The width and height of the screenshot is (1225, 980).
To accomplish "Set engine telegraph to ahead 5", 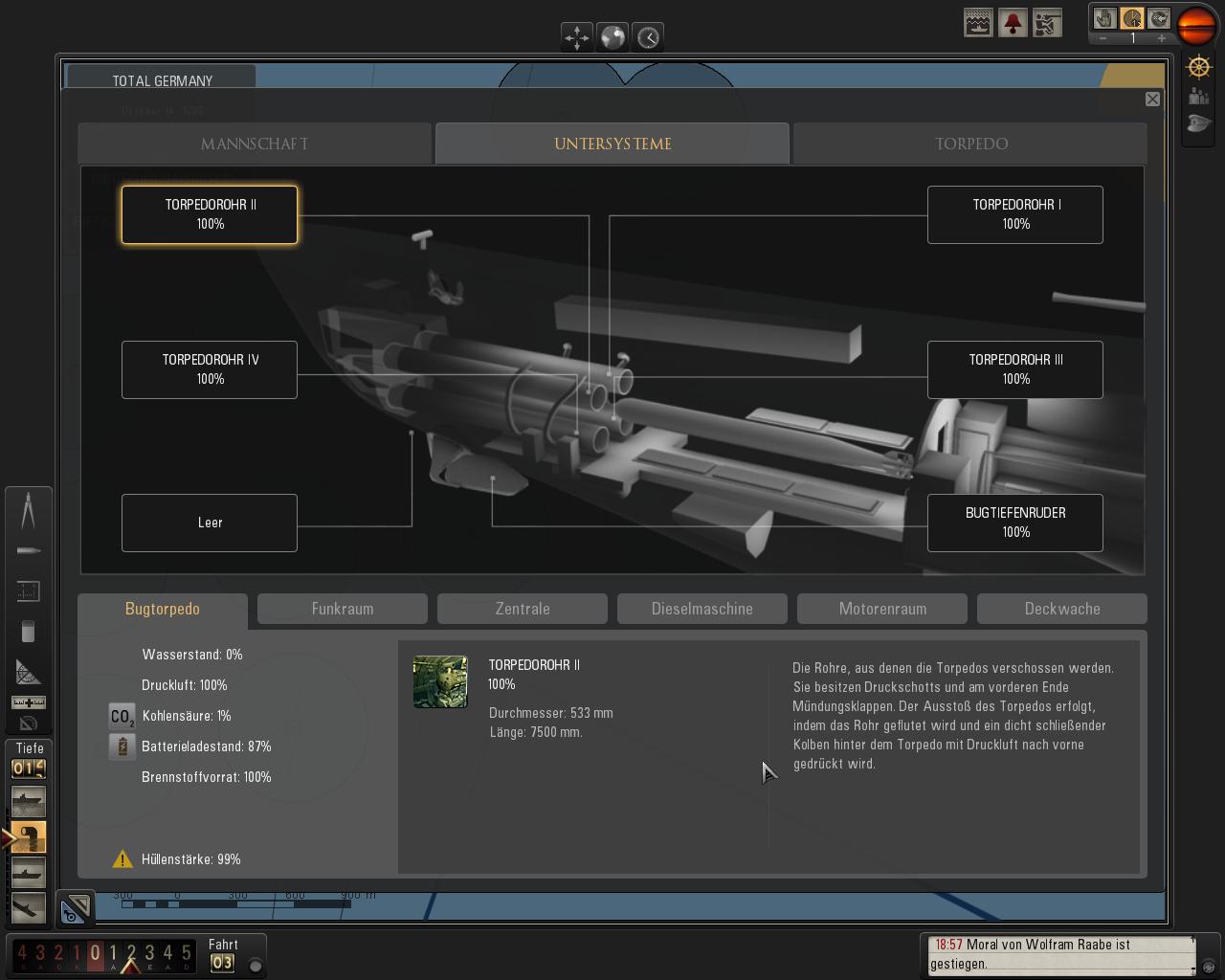I will [x=186, y=952].
